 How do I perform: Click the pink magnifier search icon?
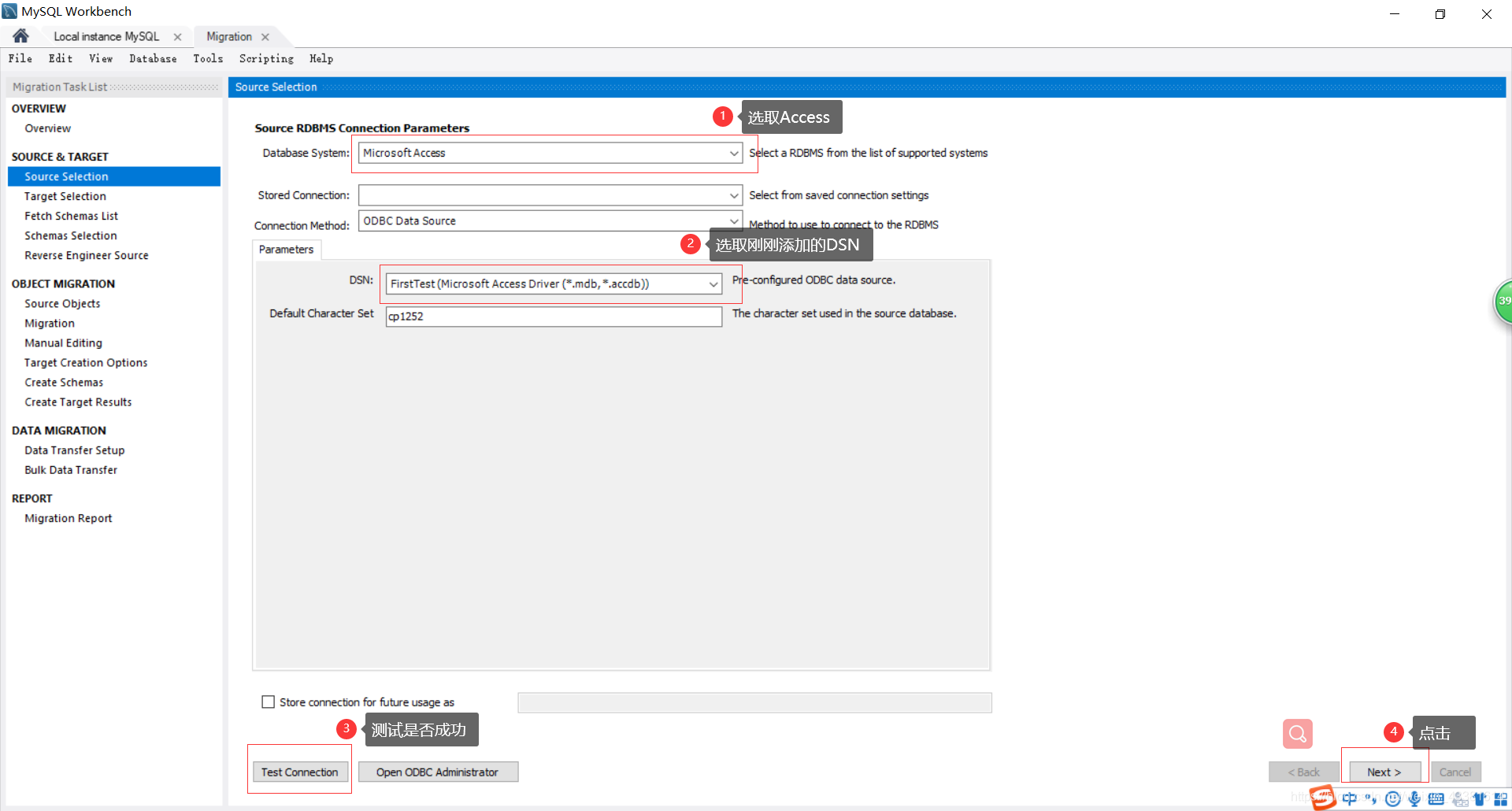(x=1297, y=734)
